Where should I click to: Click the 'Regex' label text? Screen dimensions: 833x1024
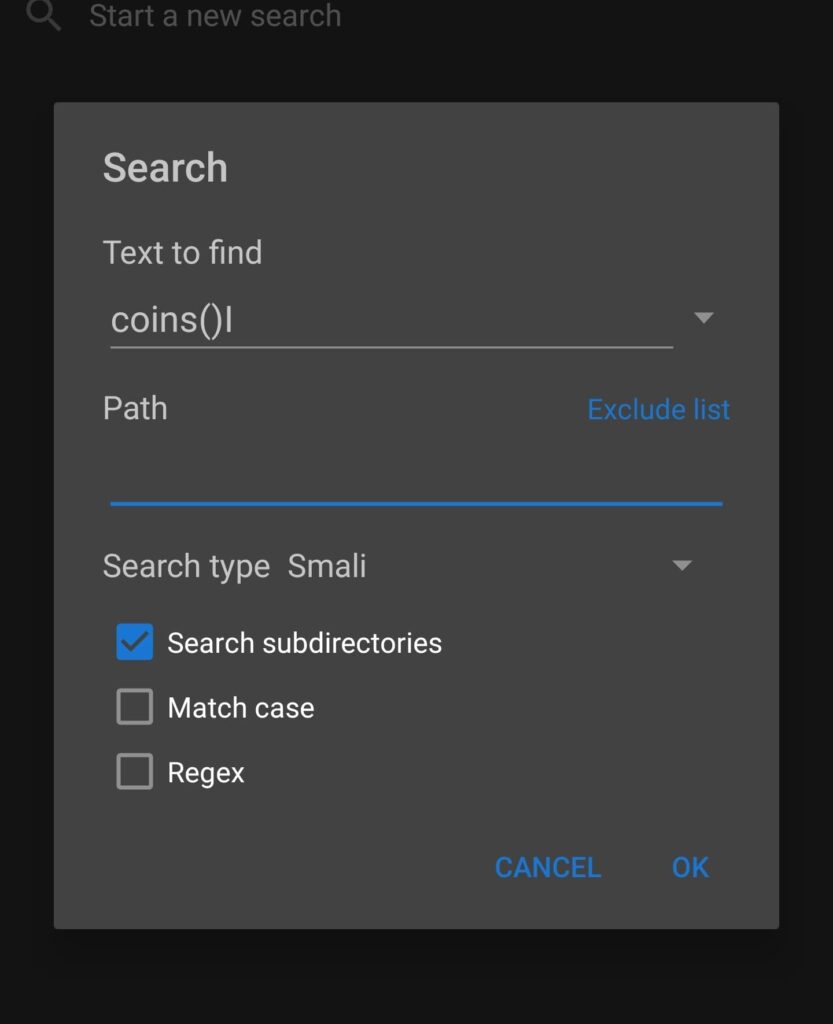click(x=206, y=773)
